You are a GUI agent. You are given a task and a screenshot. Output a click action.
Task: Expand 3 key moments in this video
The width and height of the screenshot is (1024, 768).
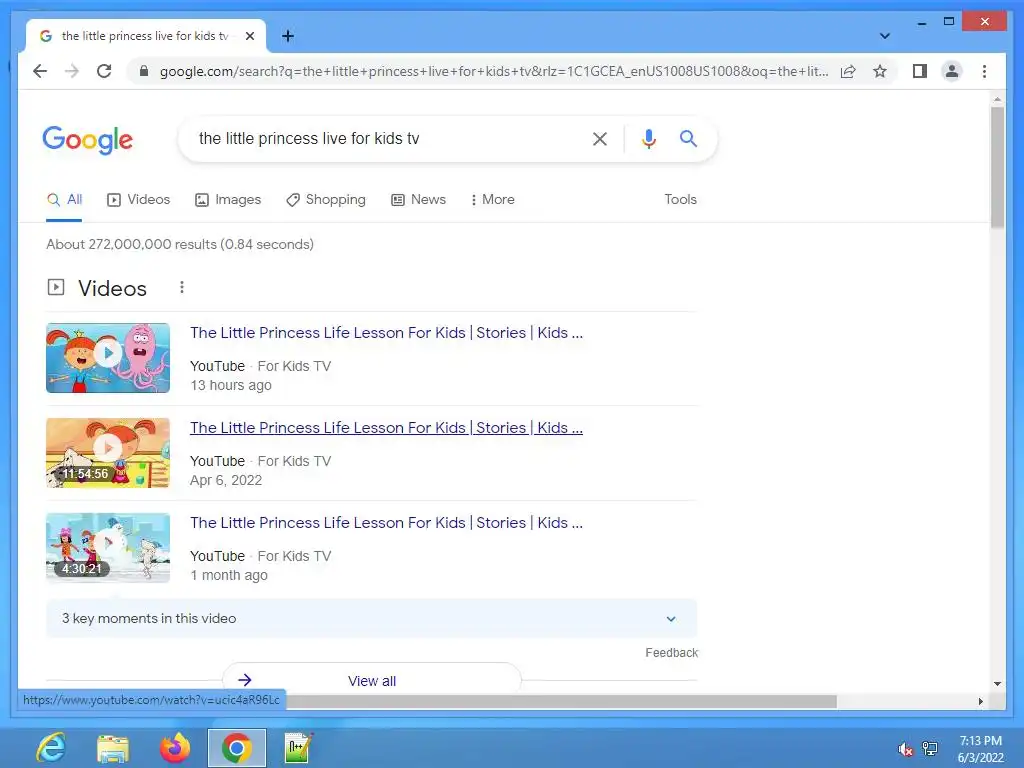click(x=372, y=618)
